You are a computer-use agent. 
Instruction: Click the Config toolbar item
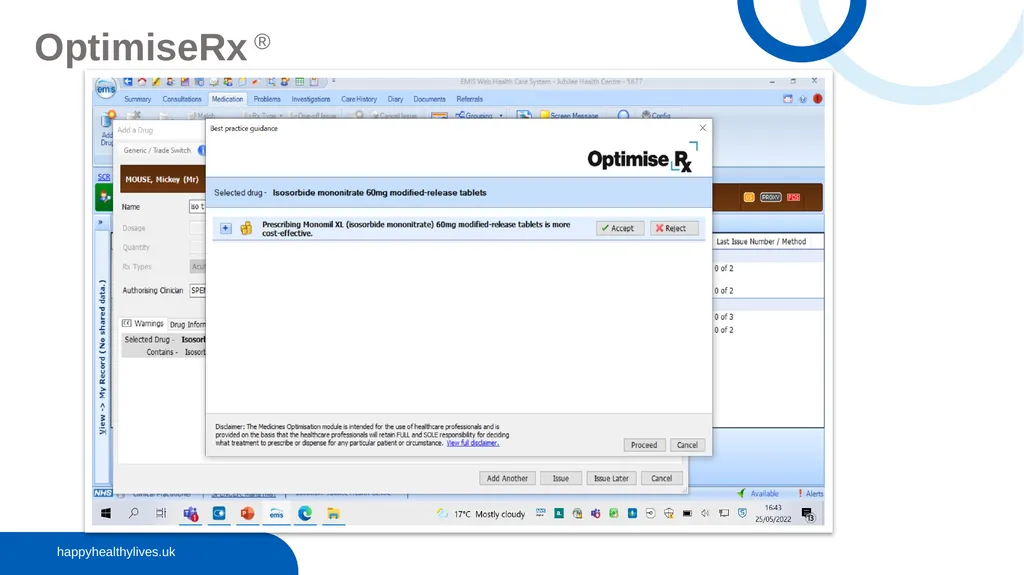click(x=656, y=116)
